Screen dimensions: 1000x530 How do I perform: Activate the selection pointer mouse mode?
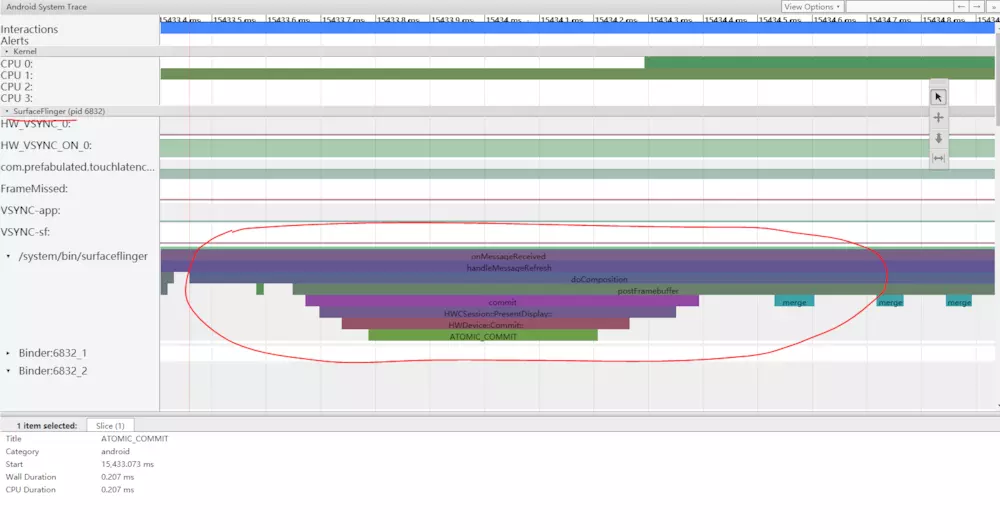pos(938,97)
